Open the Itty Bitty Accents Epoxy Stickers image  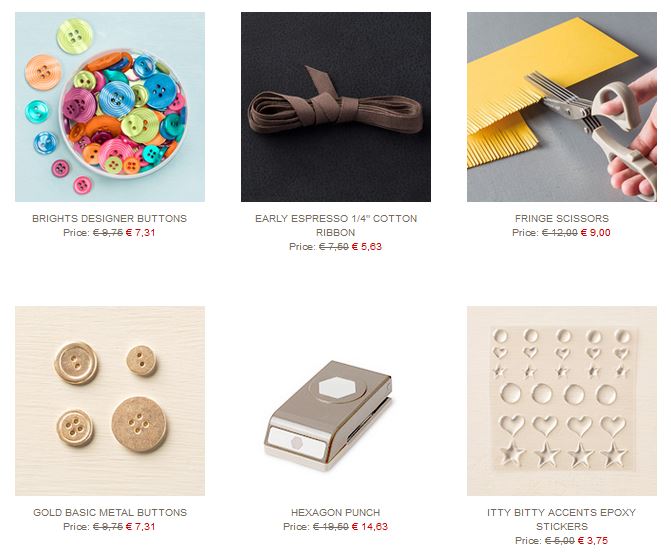coord(561,401)
